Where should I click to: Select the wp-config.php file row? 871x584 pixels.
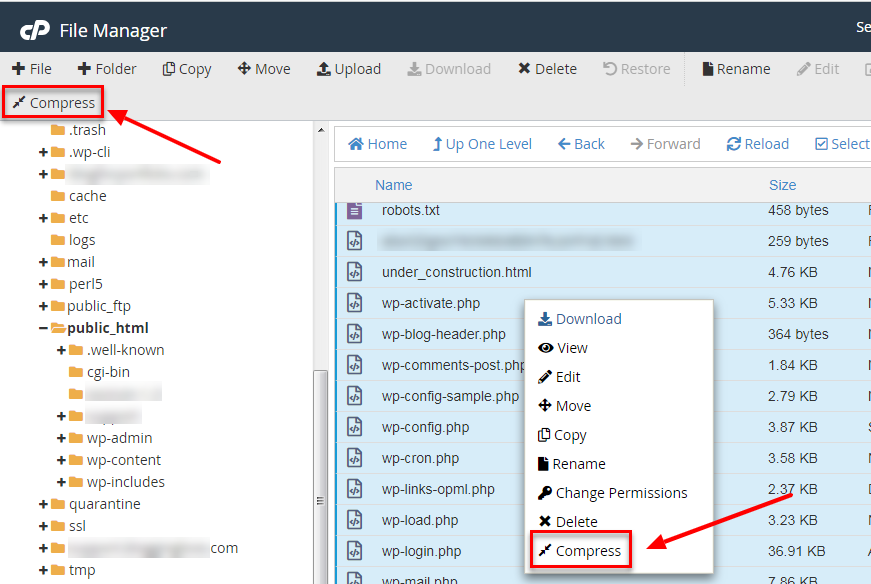pos(425,427)
